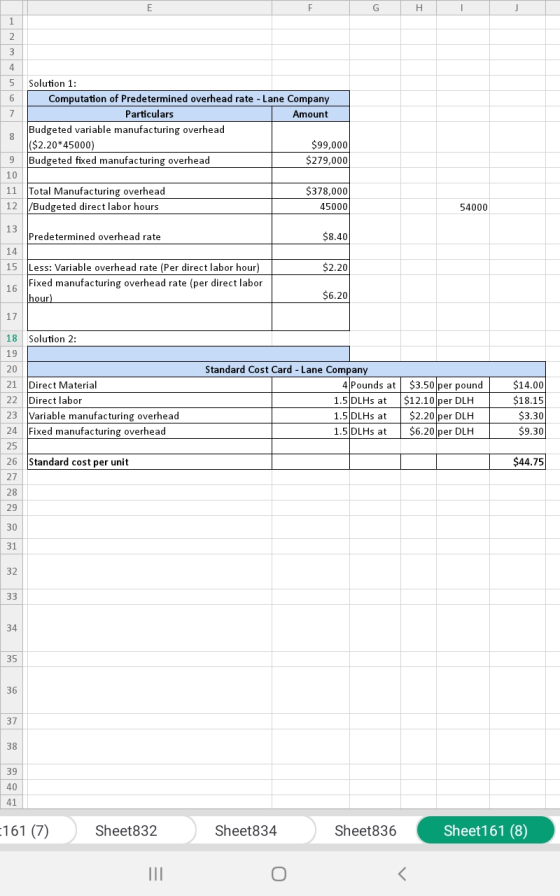The width and height of the screenshot is (560, 896).
Task: Click the 'Less: Variable overhead rate' cell
Action: [149, 267]
